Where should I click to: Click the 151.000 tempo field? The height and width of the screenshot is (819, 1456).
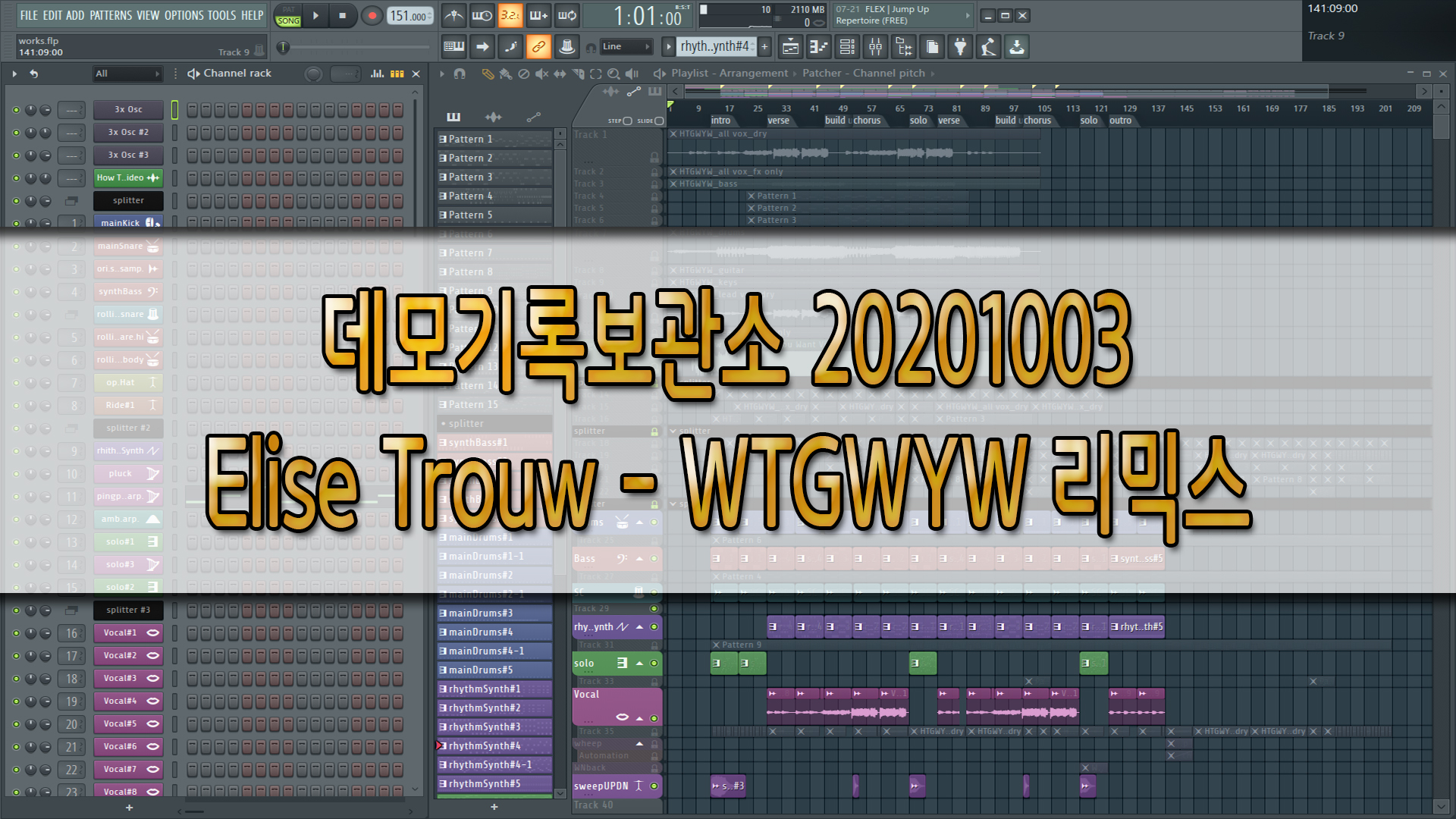tap(409, 16)
